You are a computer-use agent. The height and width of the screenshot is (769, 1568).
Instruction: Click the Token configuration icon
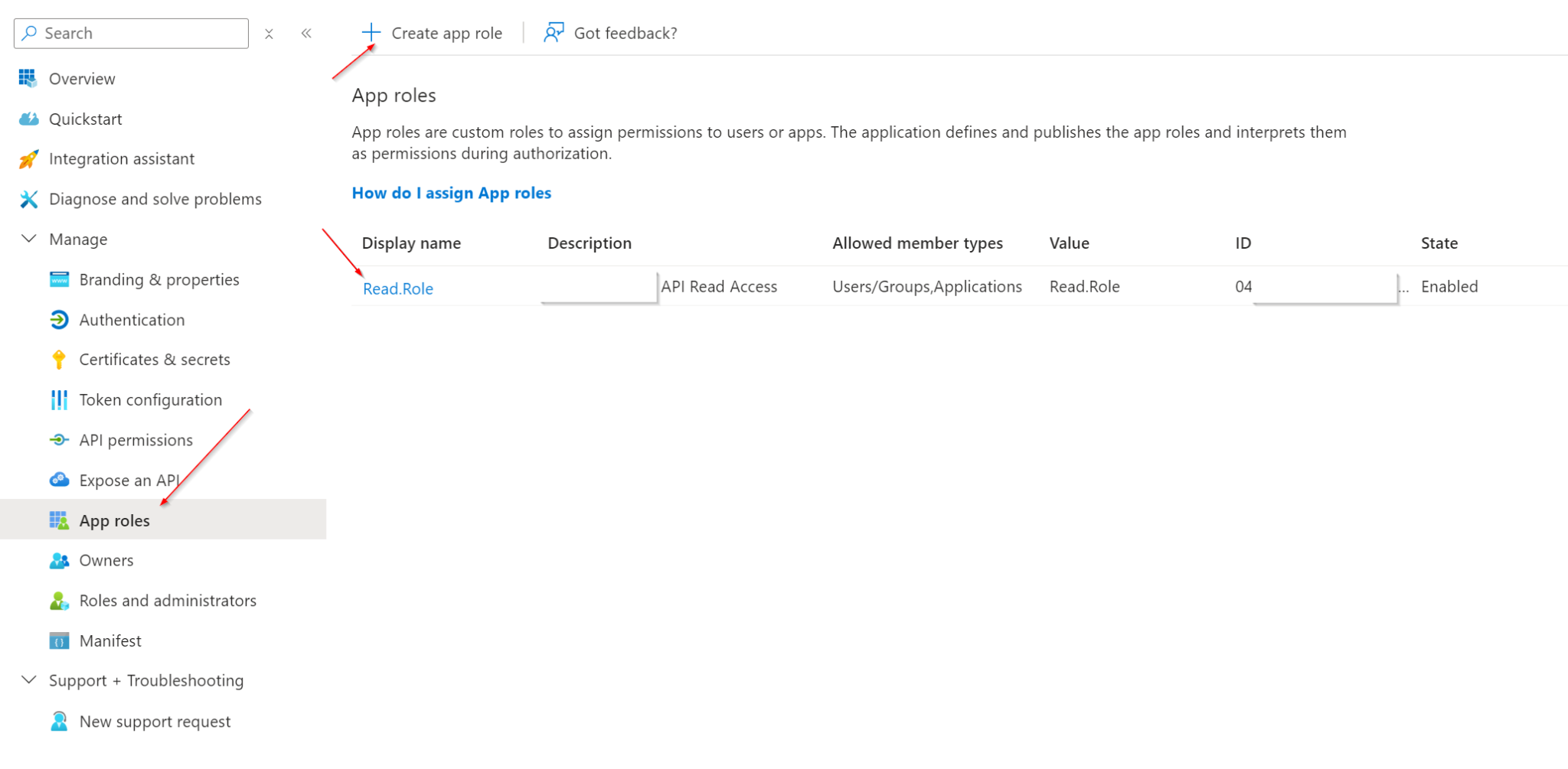pyautogui.click(x=59, y=399)
